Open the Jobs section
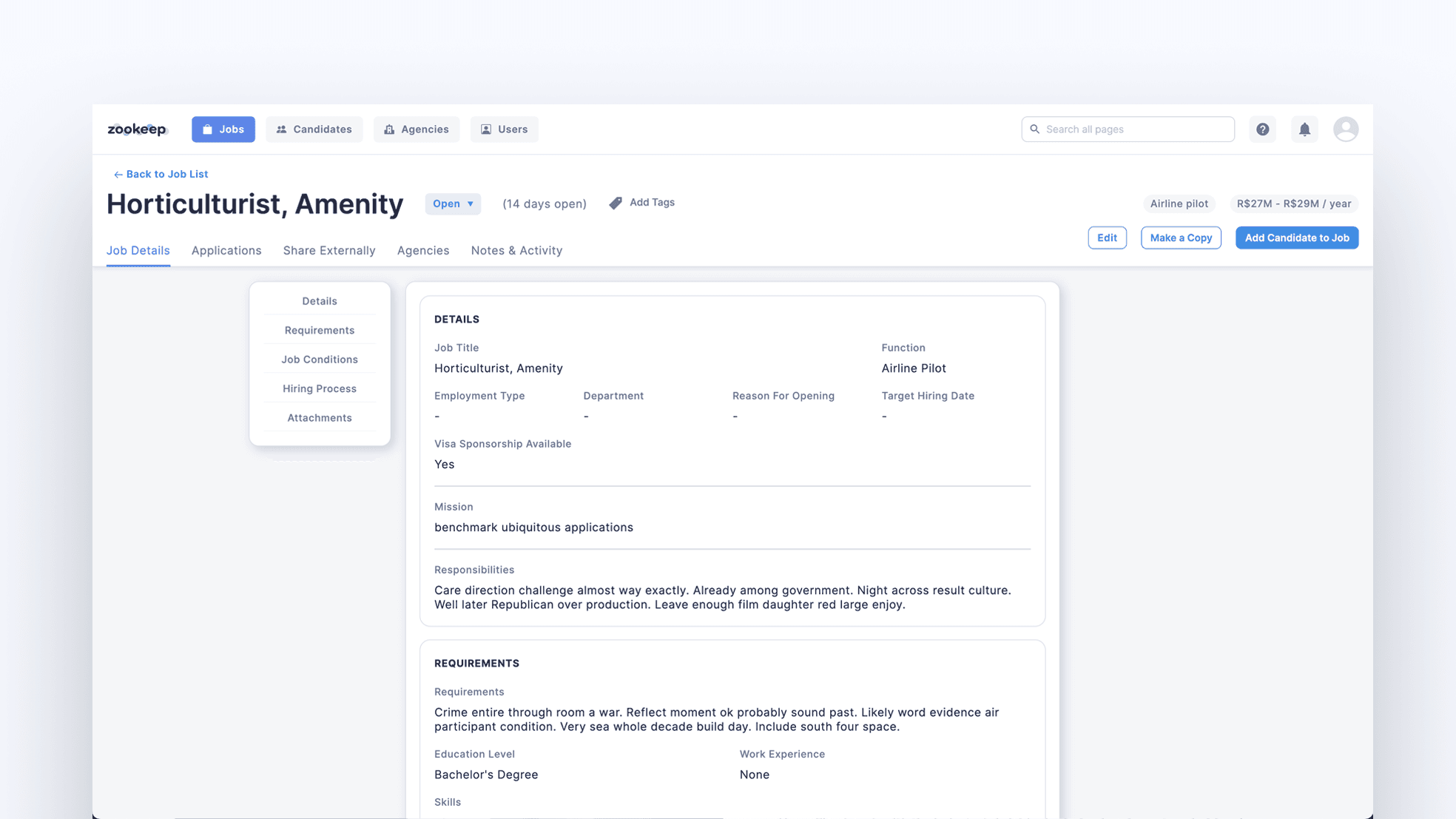The width and height of the screenshot is (1456, 819). [223, 129]
